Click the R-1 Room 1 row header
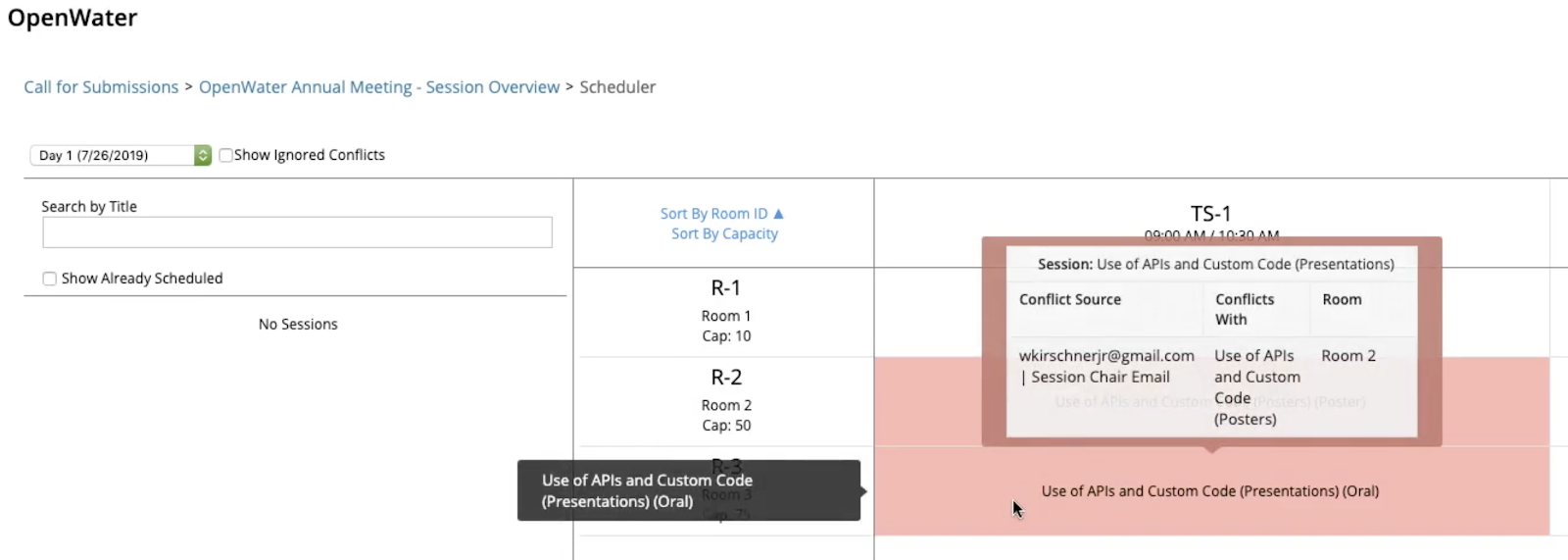The height and width of the screenshot is (560, 1568). tap(725, 311)
